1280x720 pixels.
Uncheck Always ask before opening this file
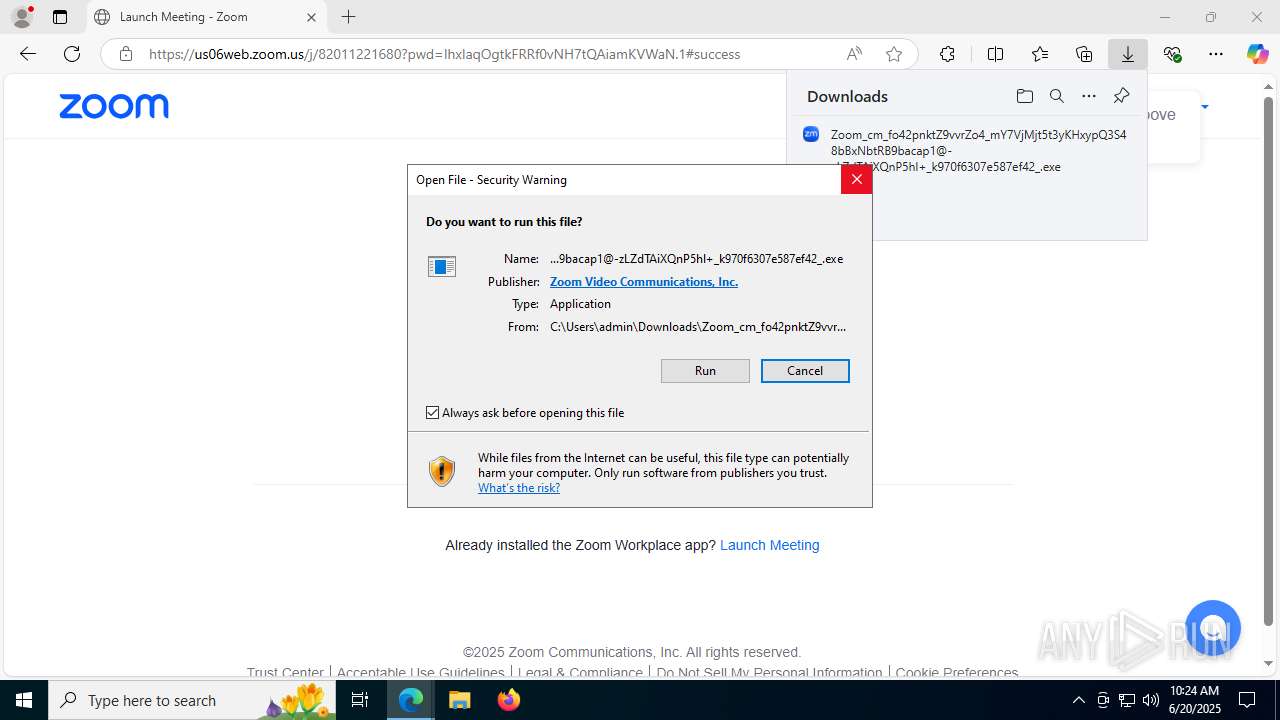[x=433, y=413]
